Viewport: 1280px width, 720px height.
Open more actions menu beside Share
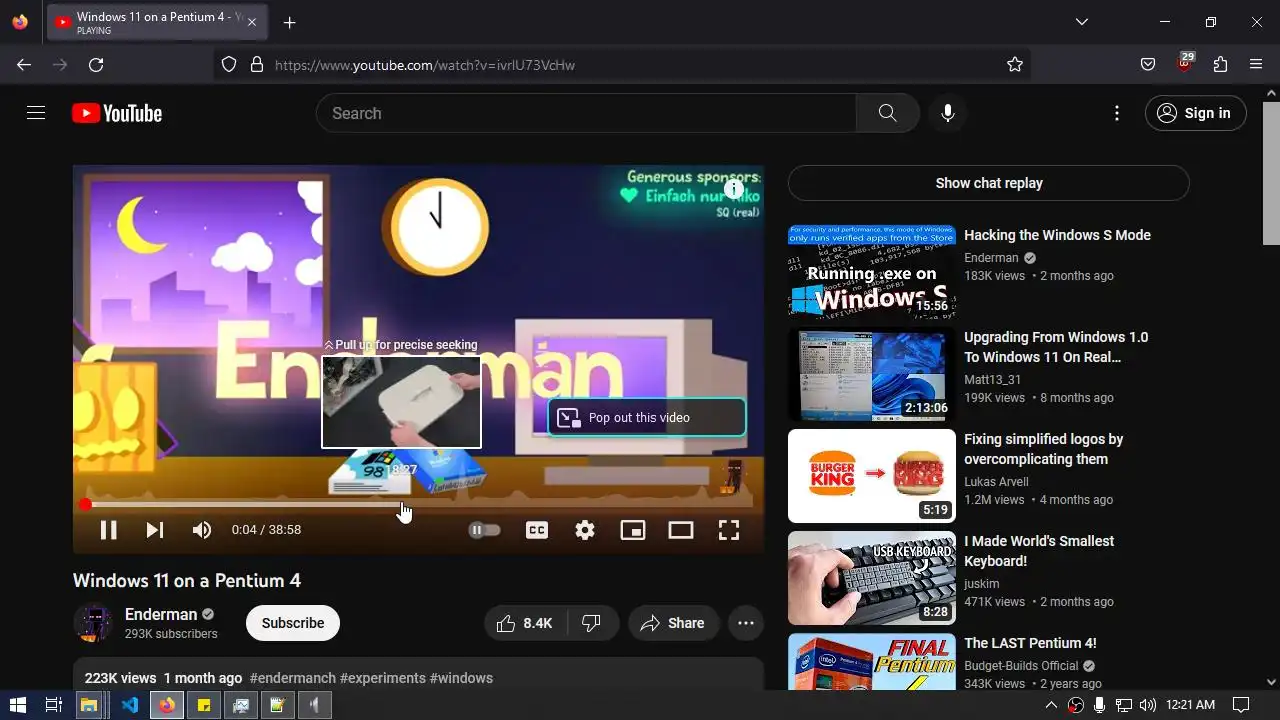point(746,623)
